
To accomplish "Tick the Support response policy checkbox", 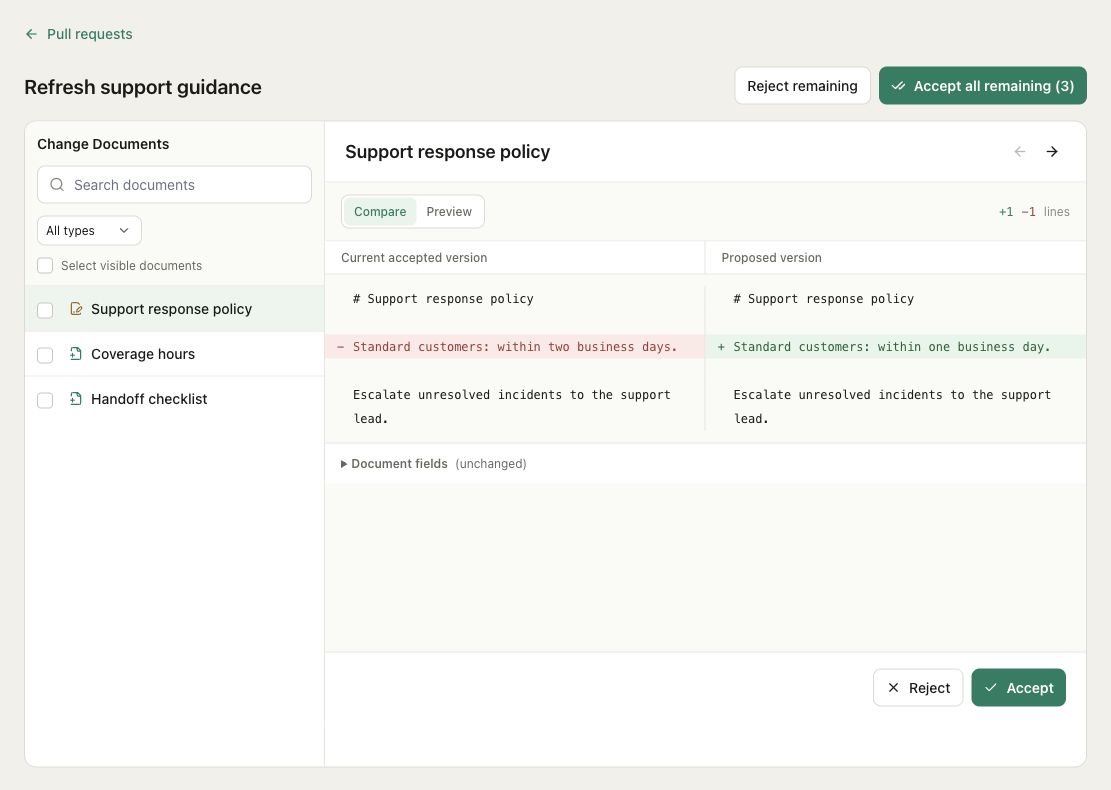I will click(x=45, y=310).
